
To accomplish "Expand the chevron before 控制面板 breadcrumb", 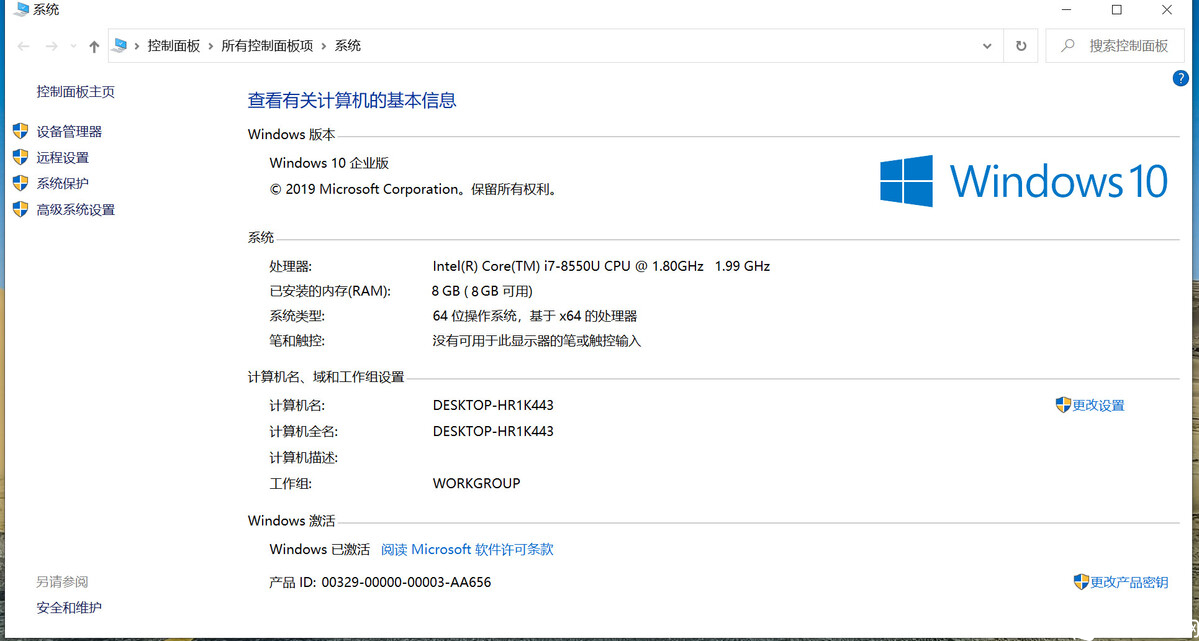I will point(137,46).
